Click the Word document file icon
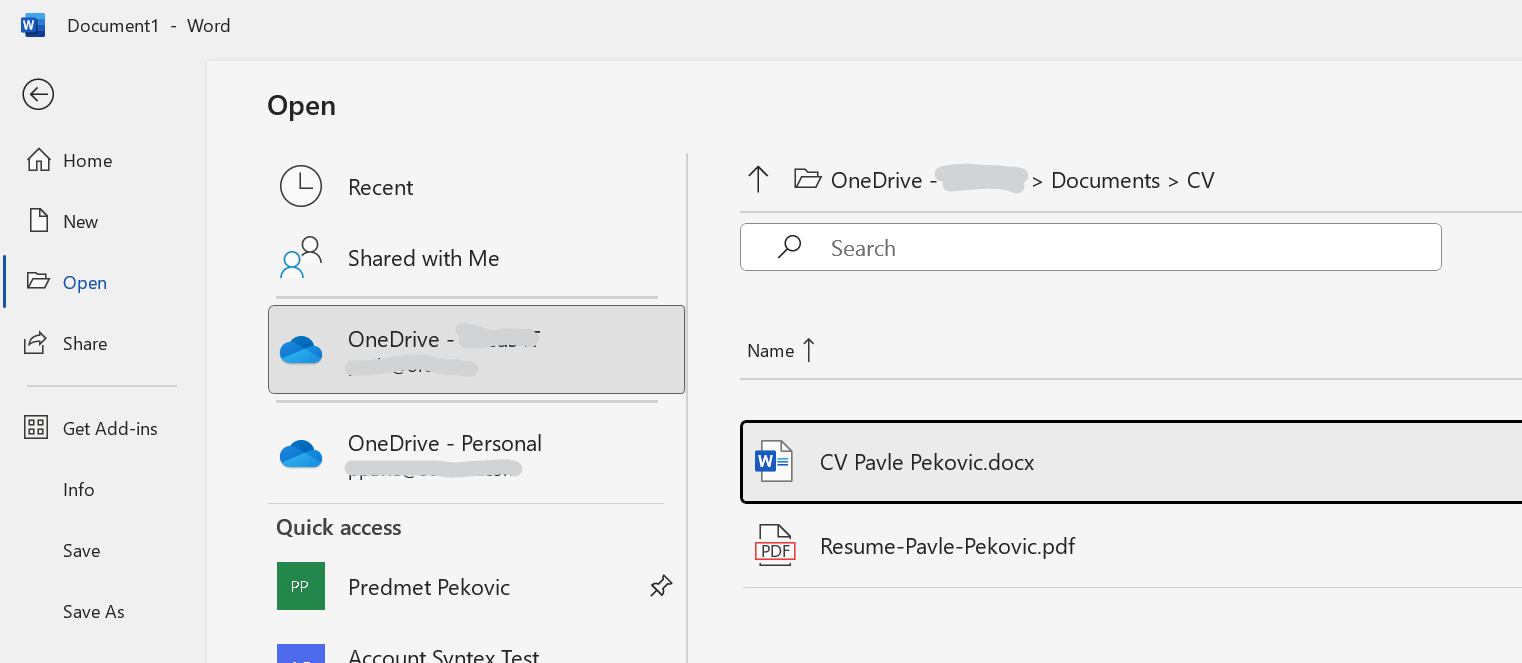 [x=774, y=461]
